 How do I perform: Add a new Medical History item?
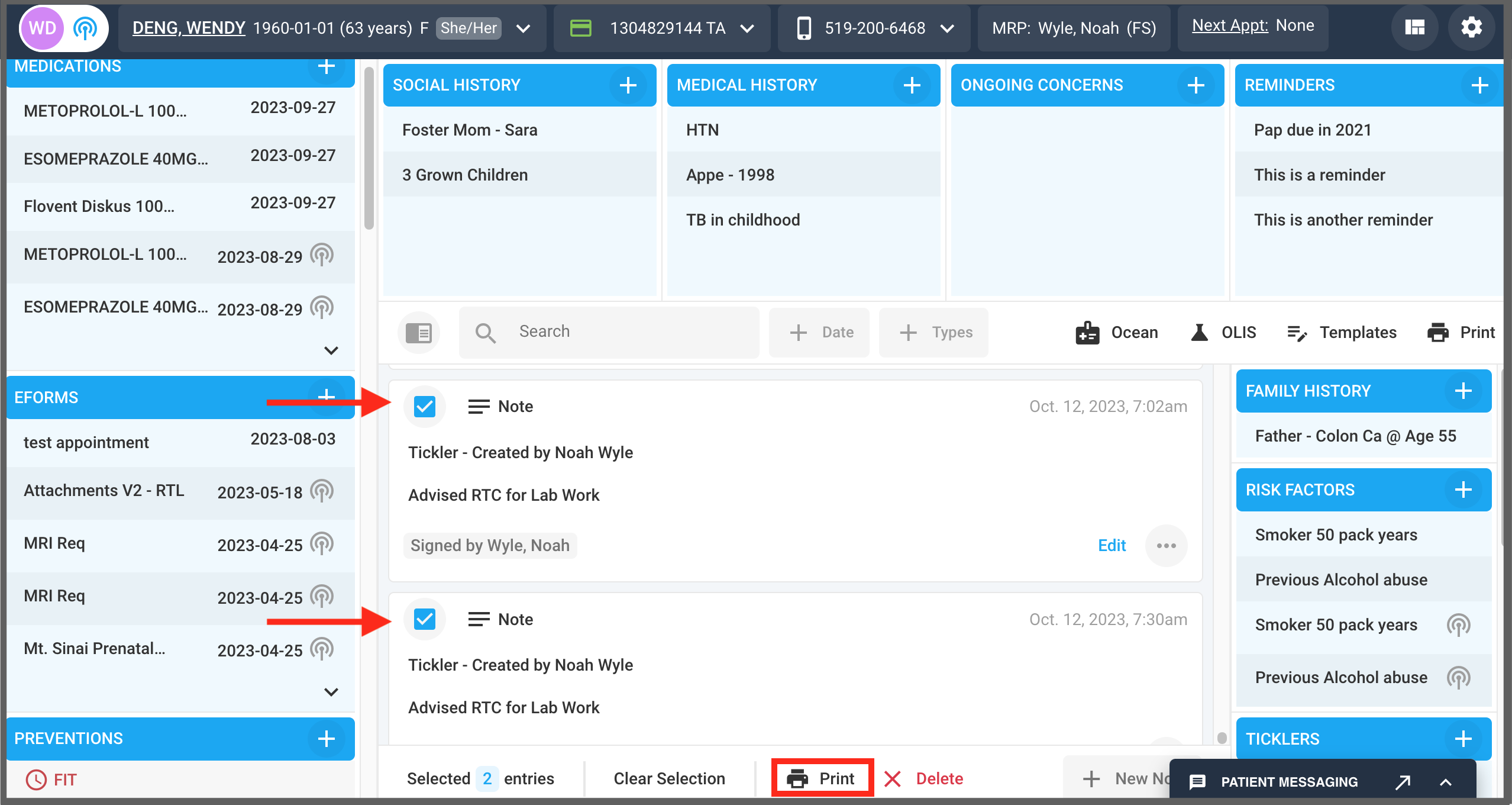tap(912, 85)
